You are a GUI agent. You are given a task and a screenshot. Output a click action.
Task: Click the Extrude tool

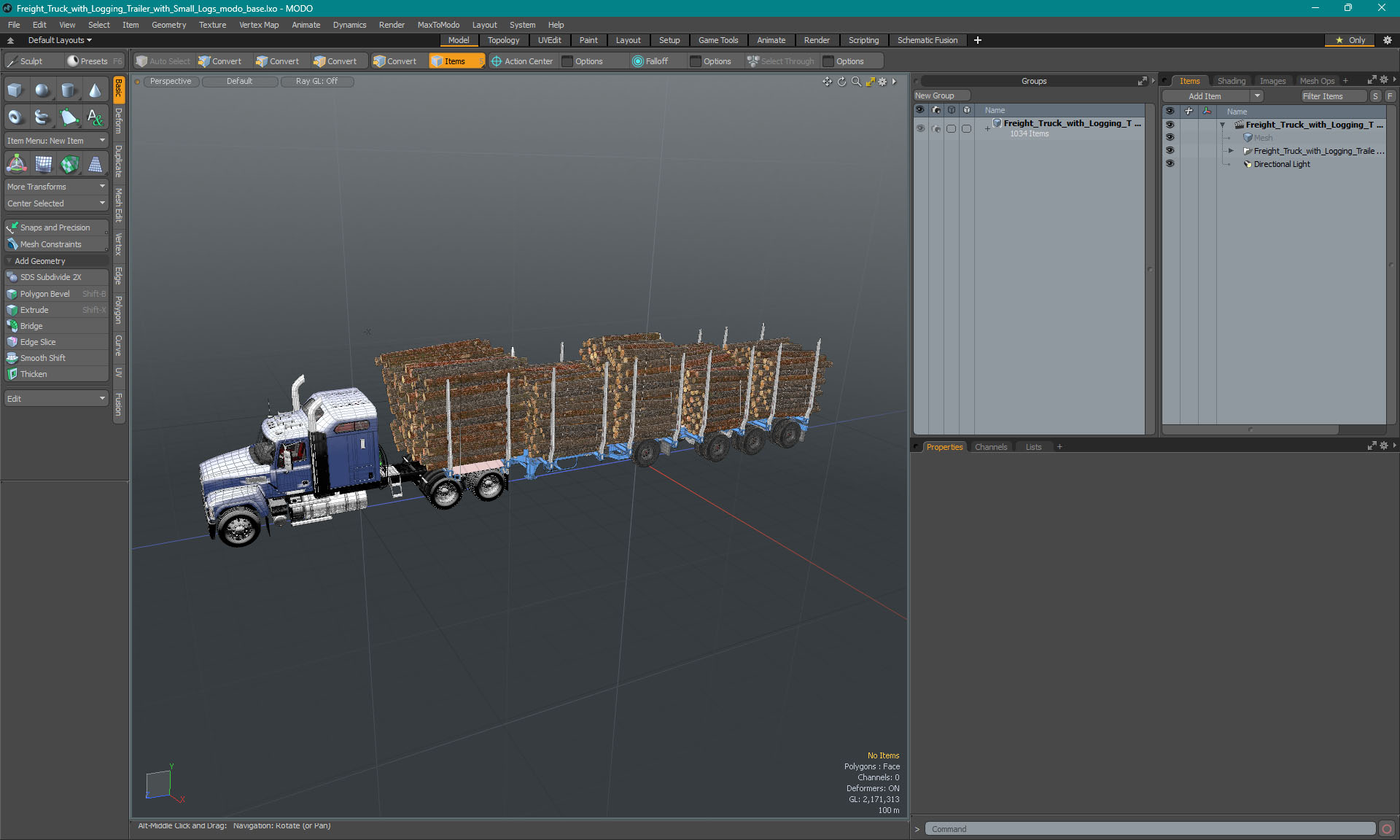56,310
